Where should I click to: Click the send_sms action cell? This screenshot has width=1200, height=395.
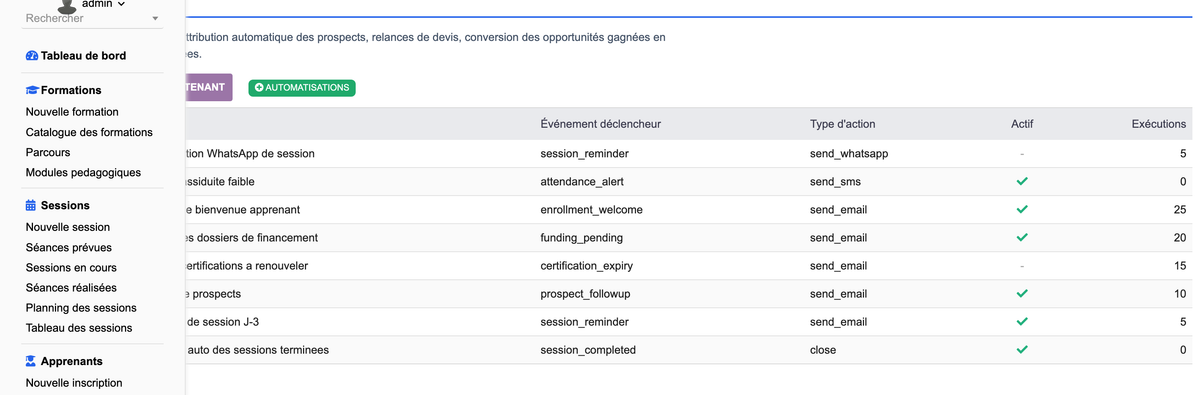835,182
